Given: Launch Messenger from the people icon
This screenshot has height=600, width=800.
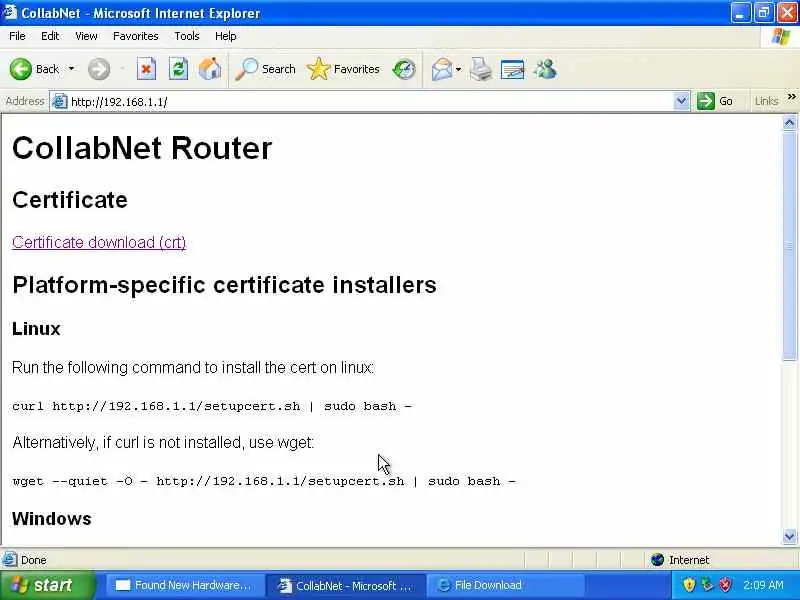Looking at the screenshot, I should point(545,69).
